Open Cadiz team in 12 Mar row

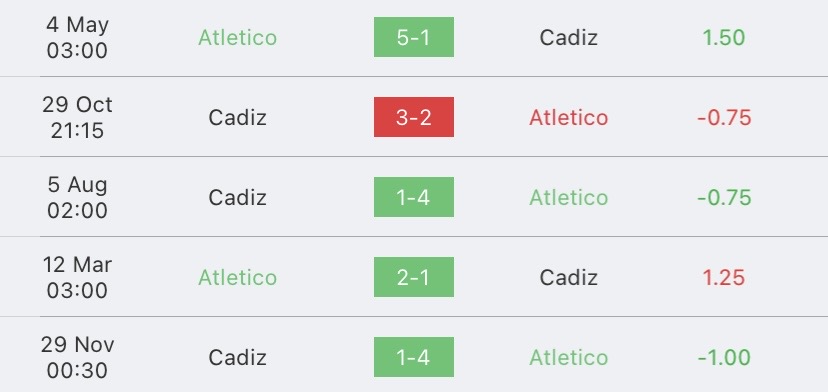pyautogui.click(x=569, y=277)
